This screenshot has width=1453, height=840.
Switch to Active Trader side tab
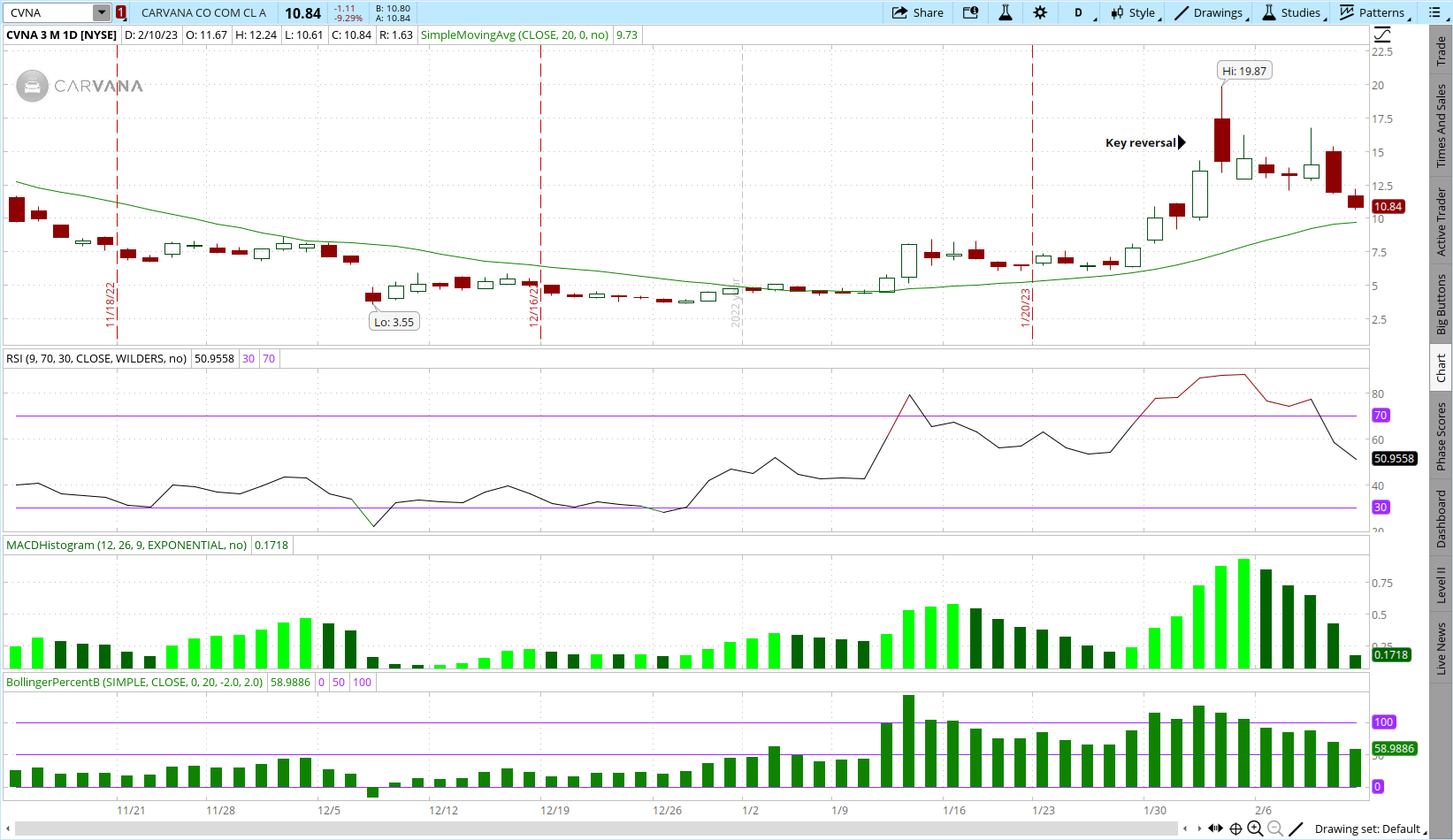1441,222
